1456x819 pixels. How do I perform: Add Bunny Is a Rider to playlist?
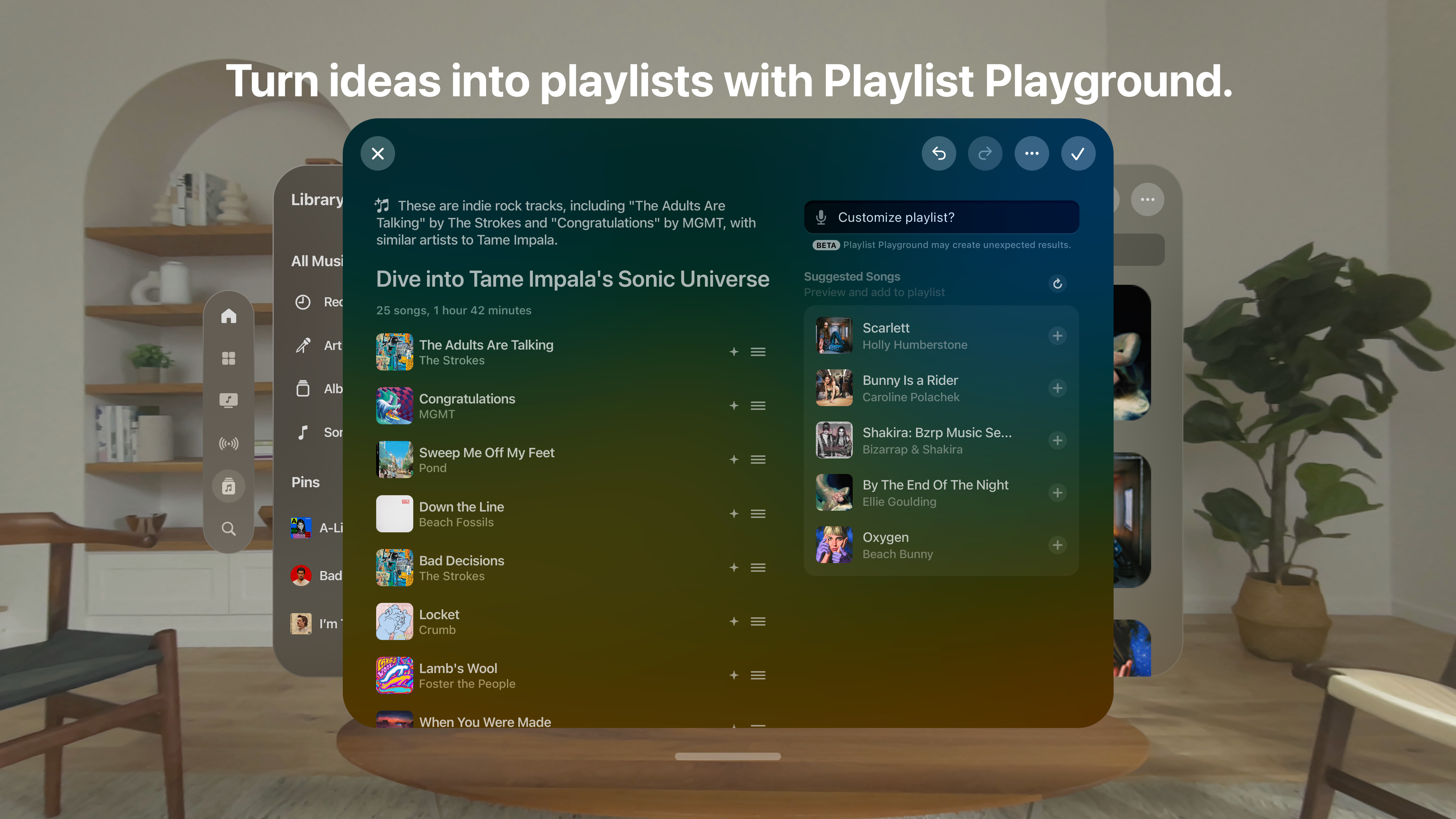1057,388
